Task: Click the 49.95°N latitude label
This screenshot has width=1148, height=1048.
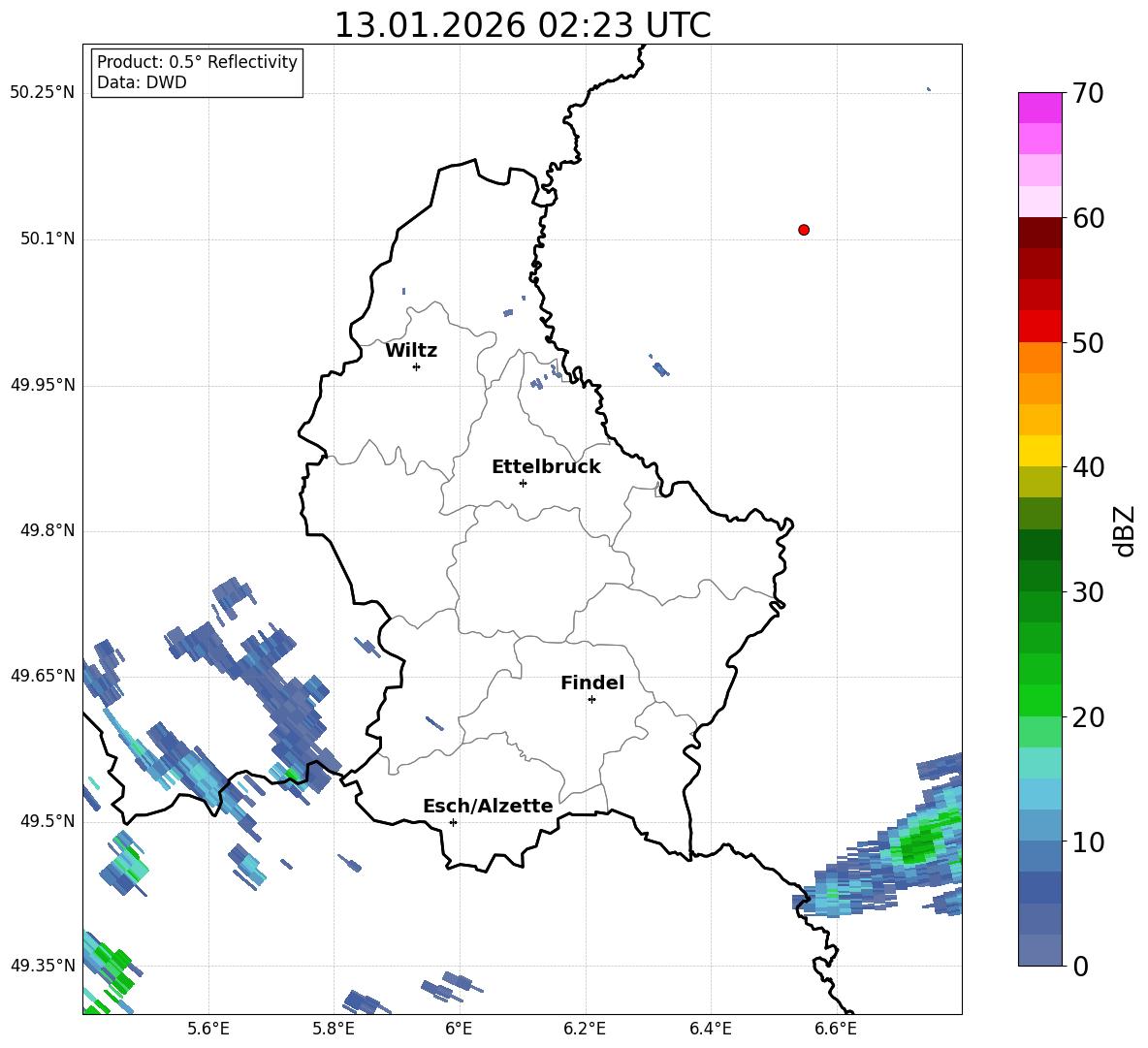Action: (x=43, y=385)
